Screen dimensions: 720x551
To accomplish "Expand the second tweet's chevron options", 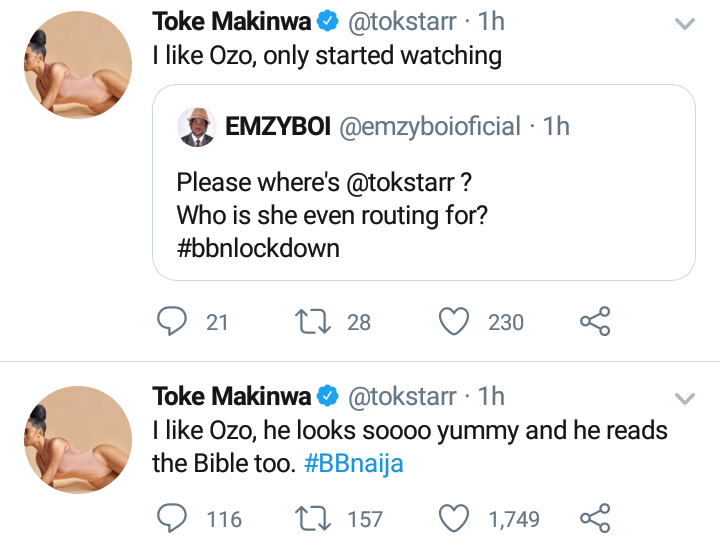I will [685, 398].
